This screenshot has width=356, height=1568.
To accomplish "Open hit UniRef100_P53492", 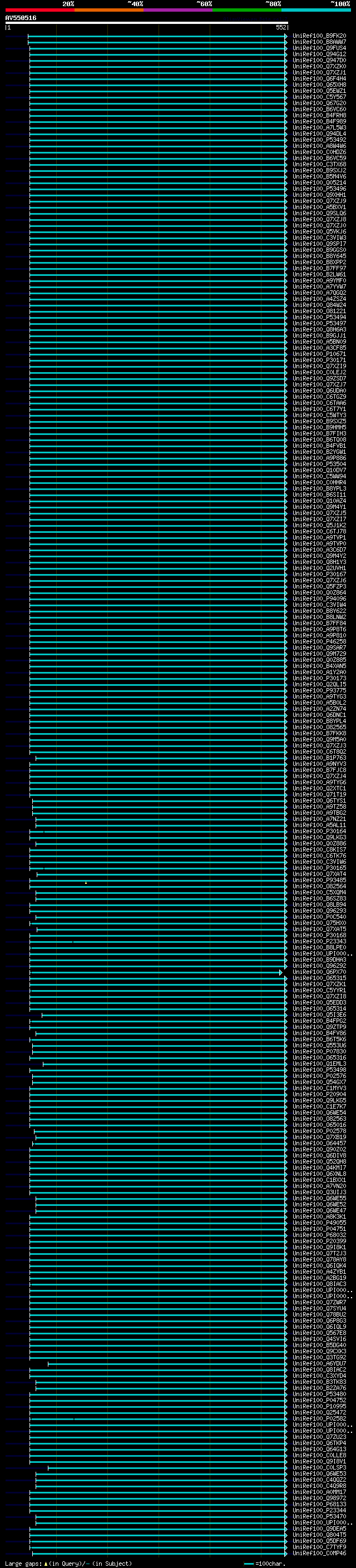I will (319, 140).
